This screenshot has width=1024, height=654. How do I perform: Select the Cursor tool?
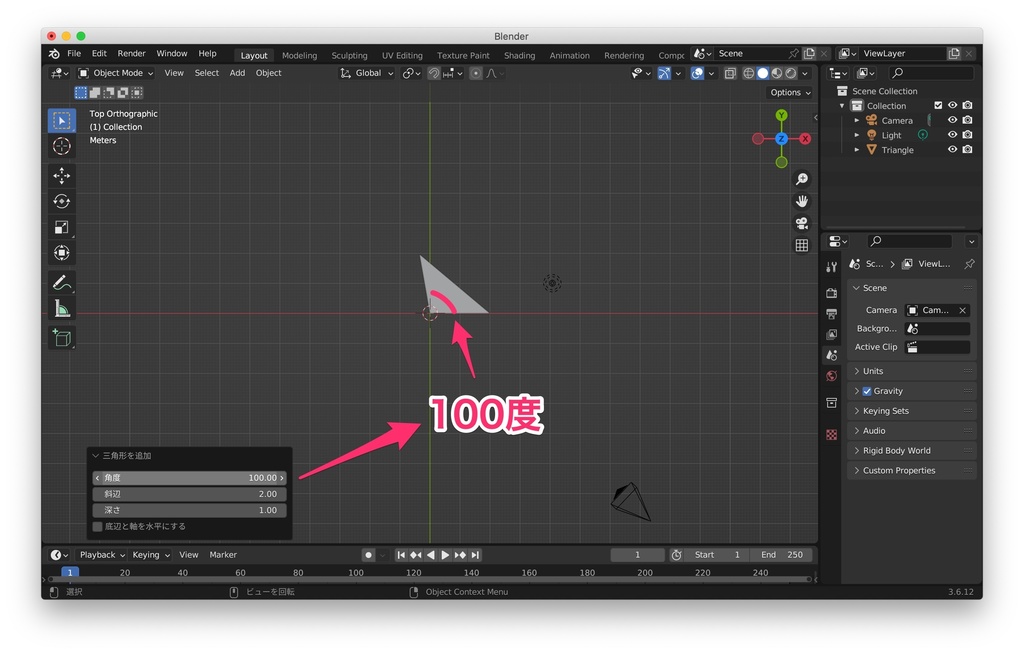coord(62,145)
